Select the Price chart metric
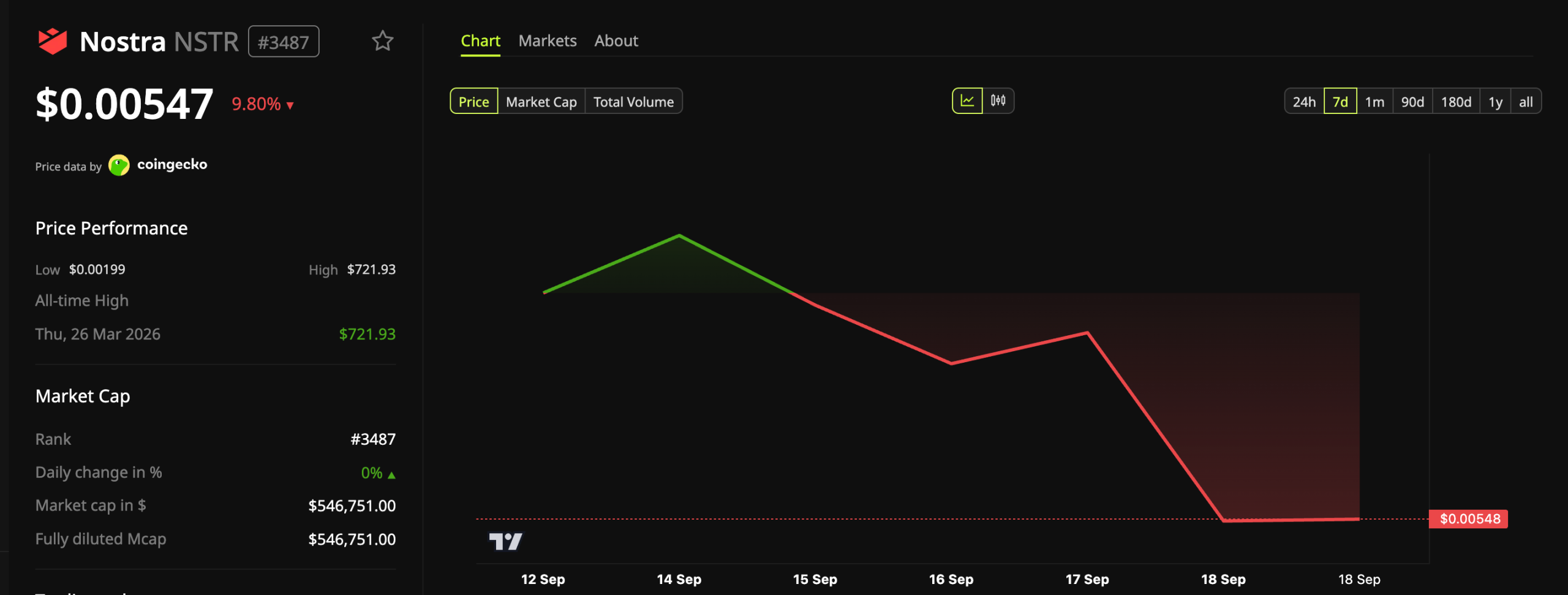1568x595 pixels. 474,101
